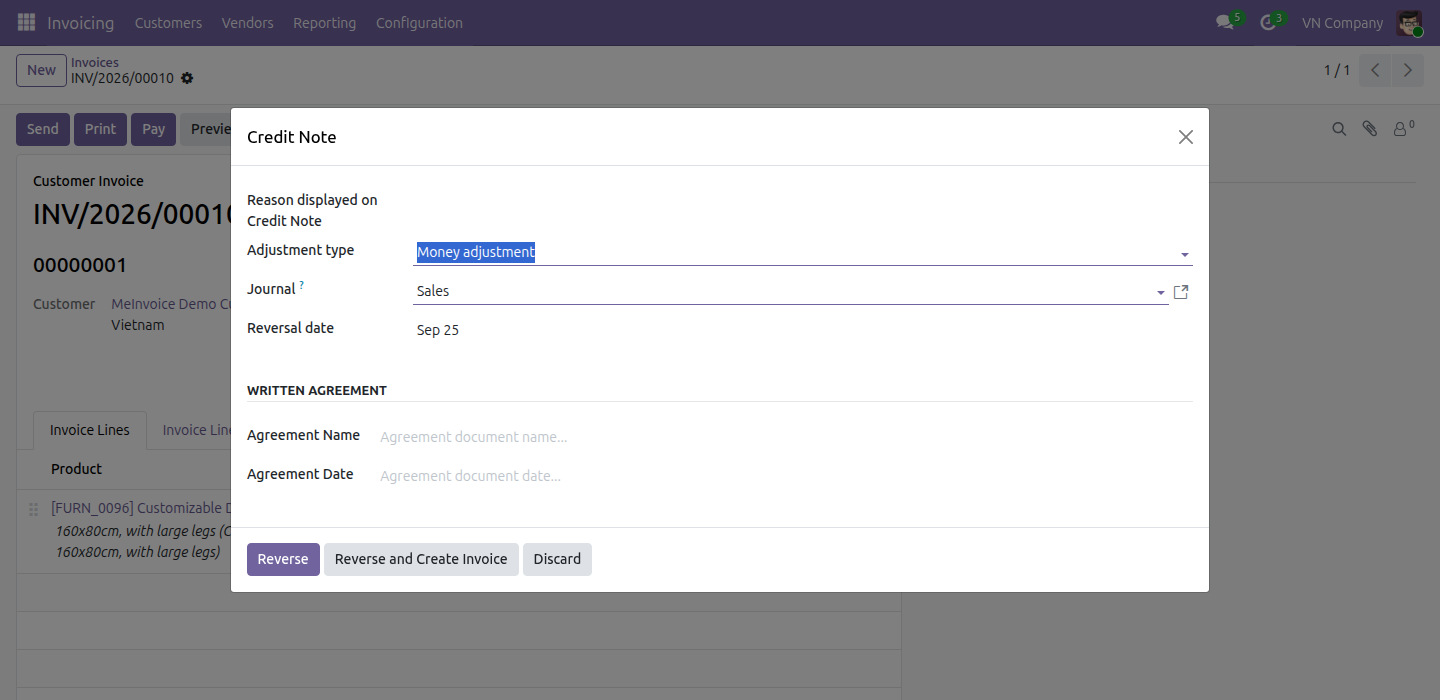The width and height of the screenshot is (1440, 700).
Task: Expand the Journal dropdown arrow
Action: (1160, 292)
